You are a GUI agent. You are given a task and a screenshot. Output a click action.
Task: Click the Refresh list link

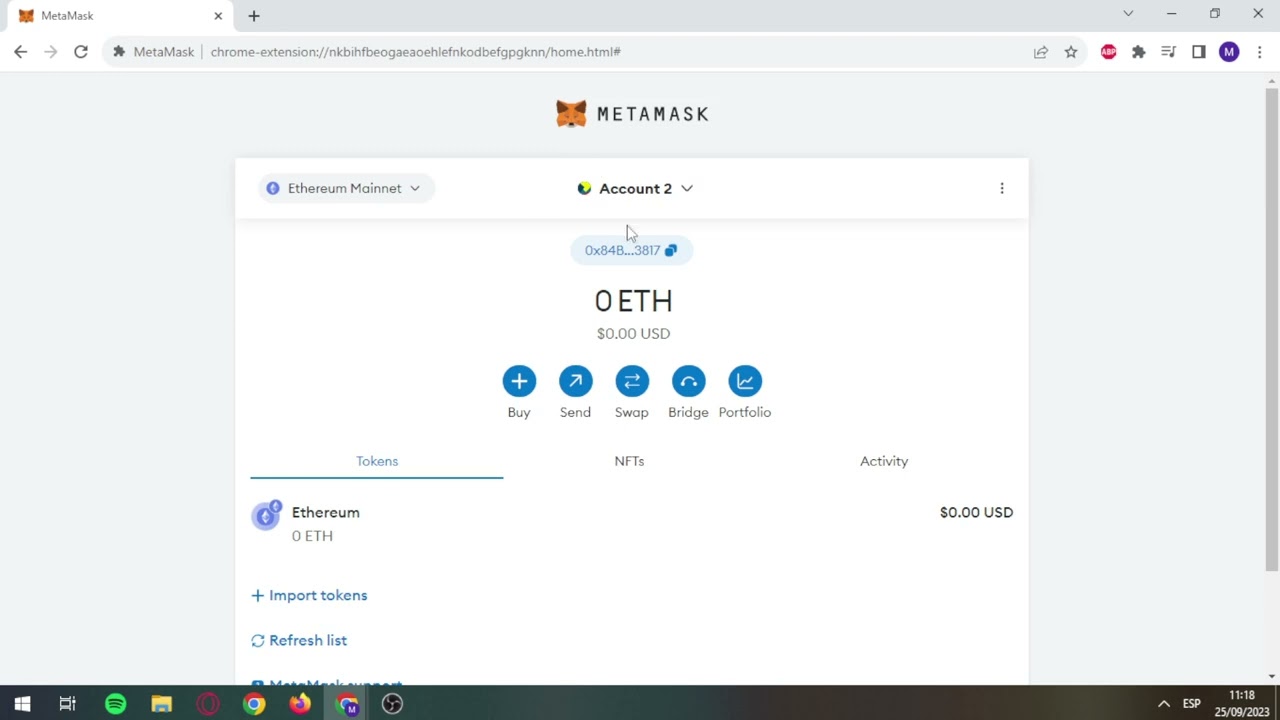tap(299, 640)
